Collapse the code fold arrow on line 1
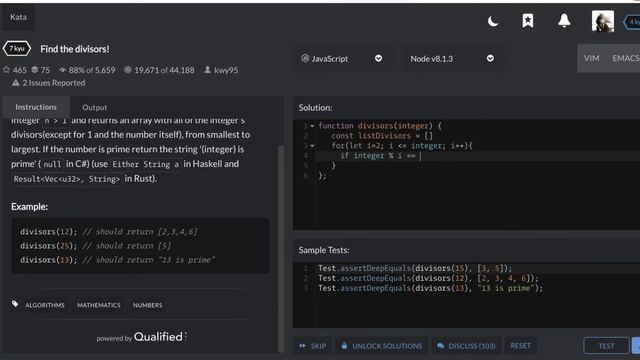The height and width of the screenshot is (360, 640). pyautogui.click(x=312, y=126)
